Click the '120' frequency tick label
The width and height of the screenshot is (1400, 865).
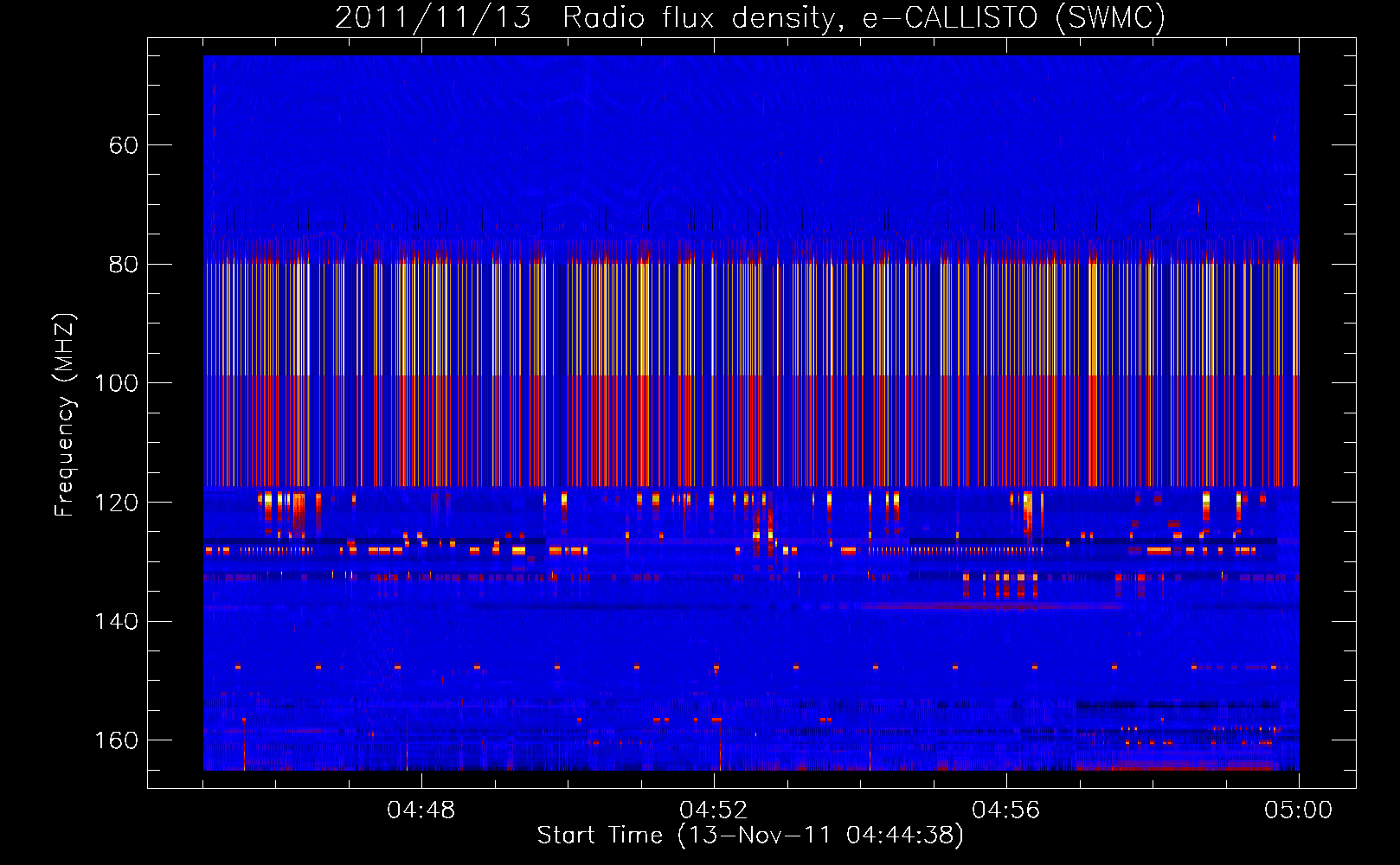117,503
